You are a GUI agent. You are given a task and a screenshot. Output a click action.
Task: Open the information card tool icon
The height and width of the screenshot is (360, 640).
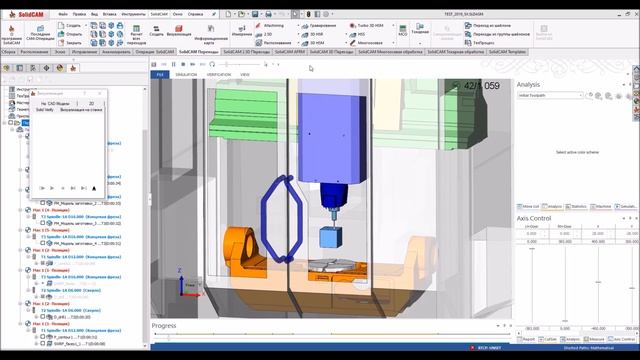(211, 29)
